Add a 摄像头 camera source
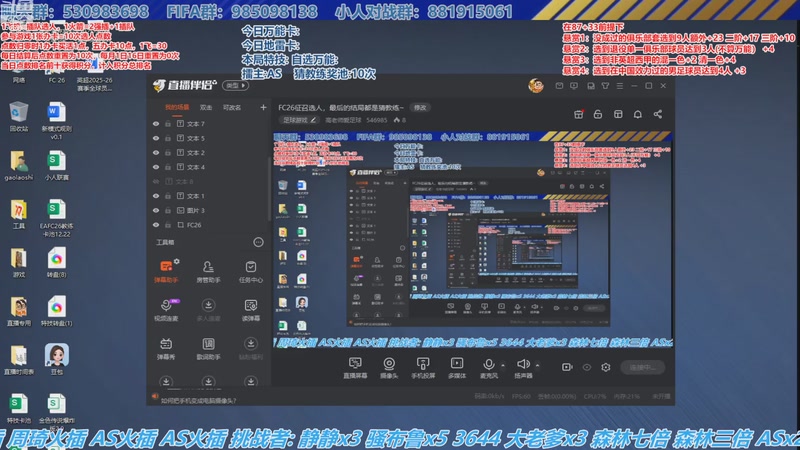Viewport: 800px width, 450px height. point(389,367)
